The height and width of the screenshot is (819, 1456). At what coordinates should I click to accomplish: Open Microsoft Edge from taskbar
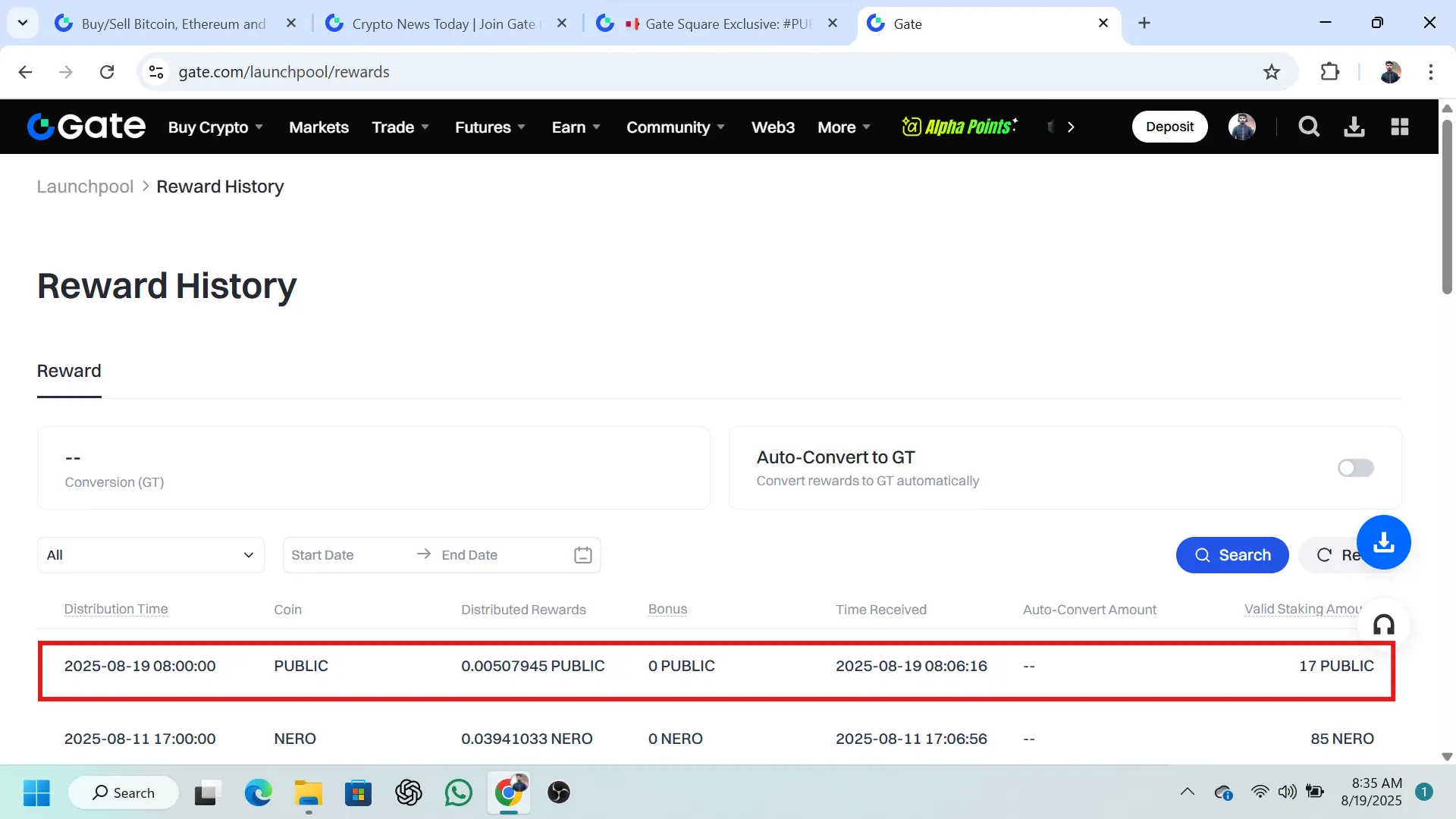coord(258,792)
